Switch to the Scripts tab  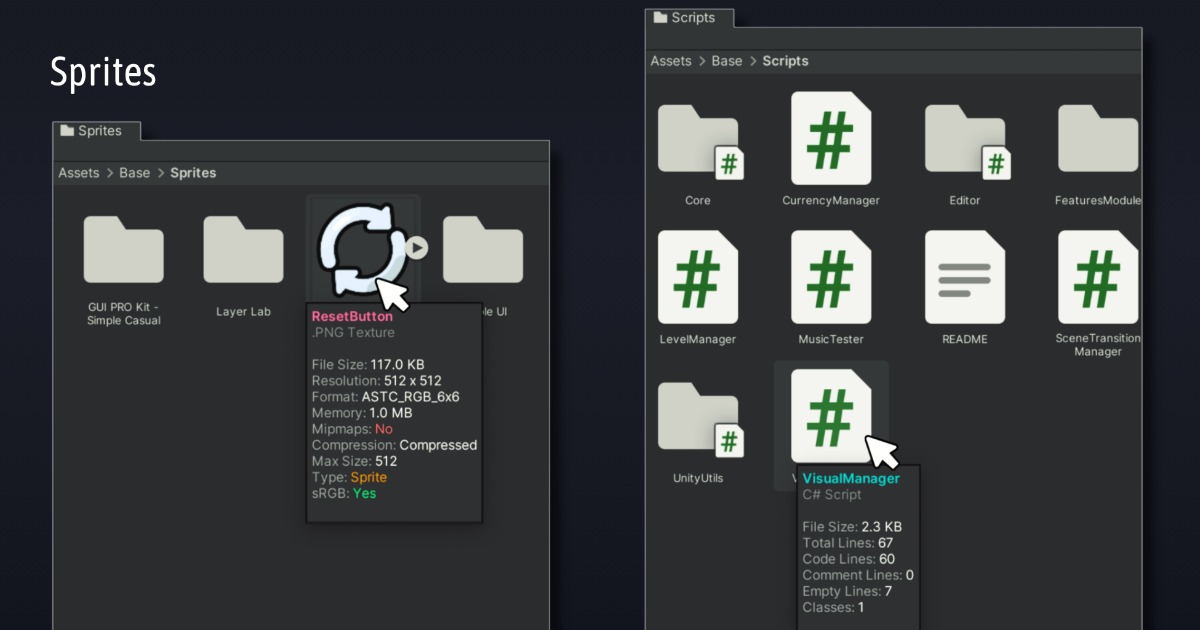(689, 17)
